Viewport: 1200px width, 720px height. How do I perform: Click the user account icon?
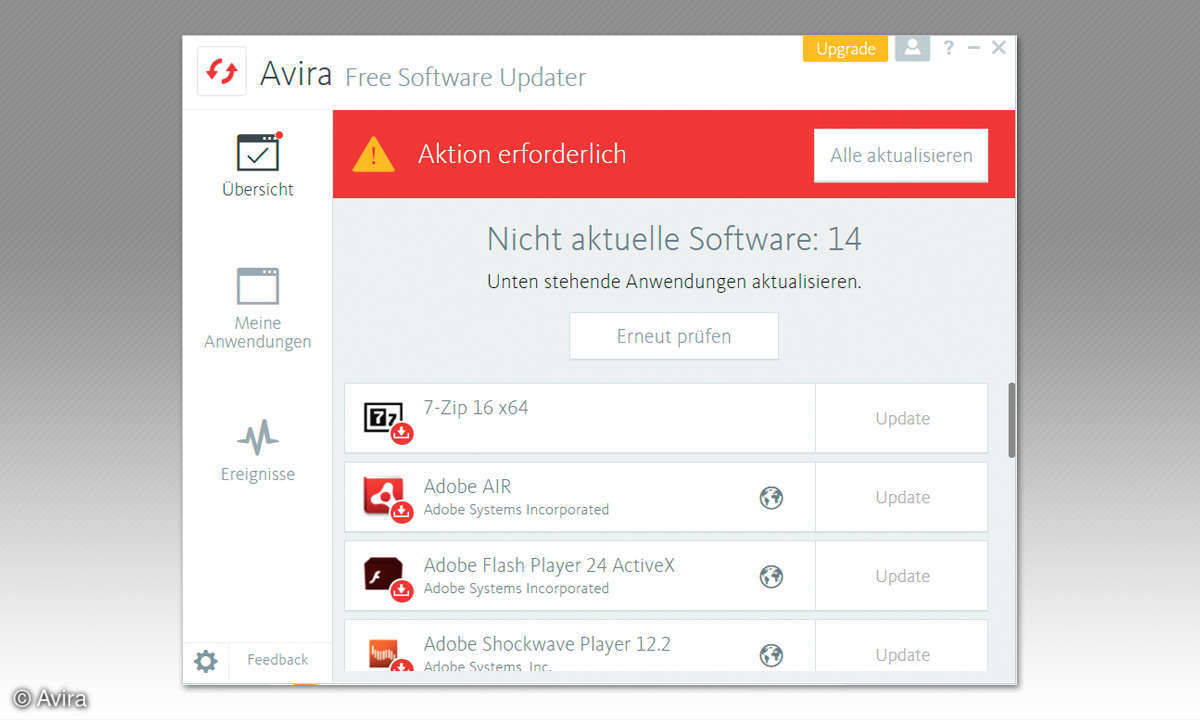pyautogui.click(x=912, y=48)
